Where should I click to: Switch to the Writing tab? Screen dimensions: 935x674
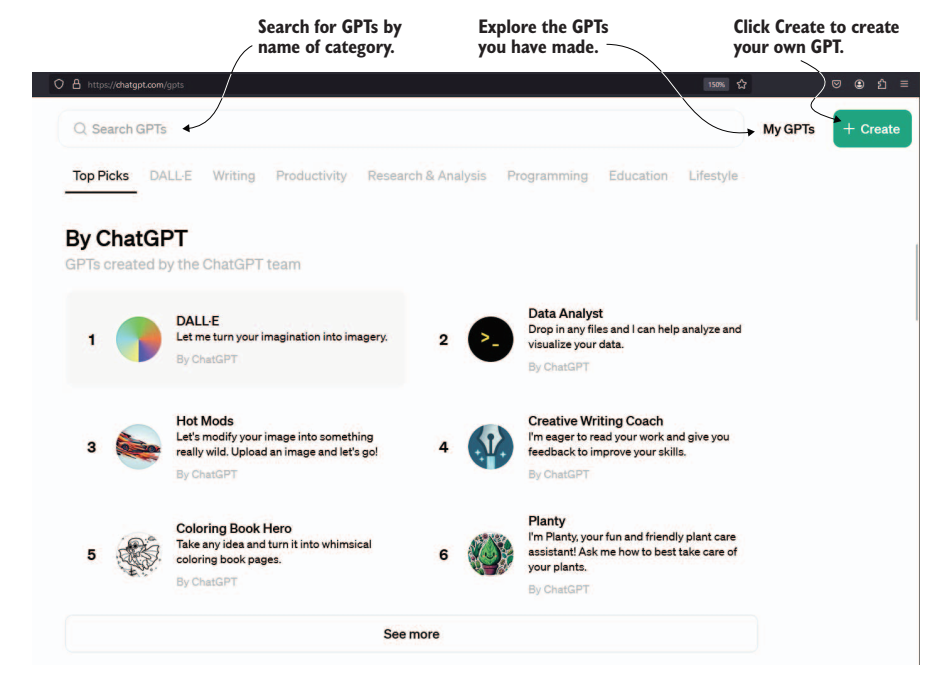point(234,176)
